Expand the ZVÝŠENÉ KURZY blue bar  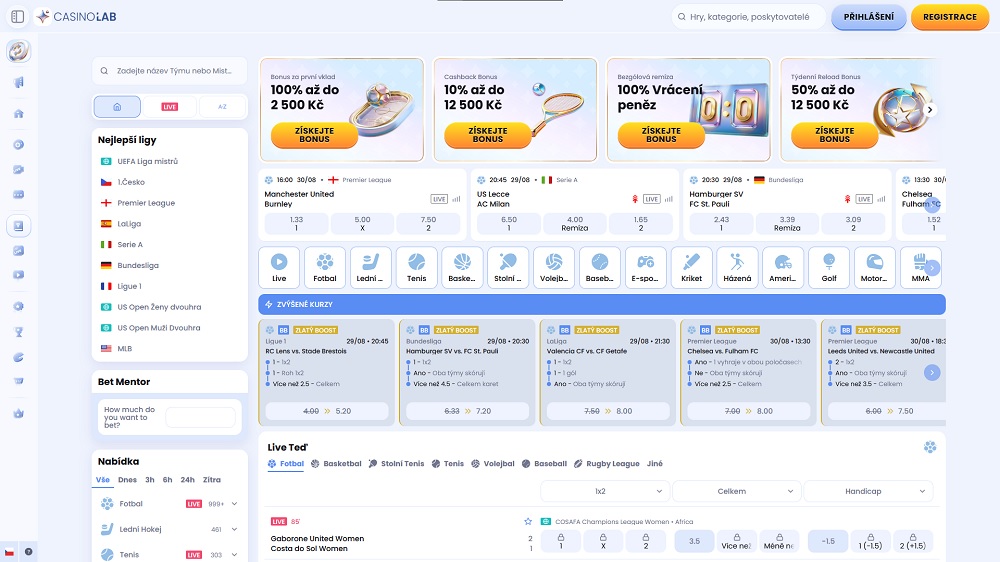click(x=601, y=304)
